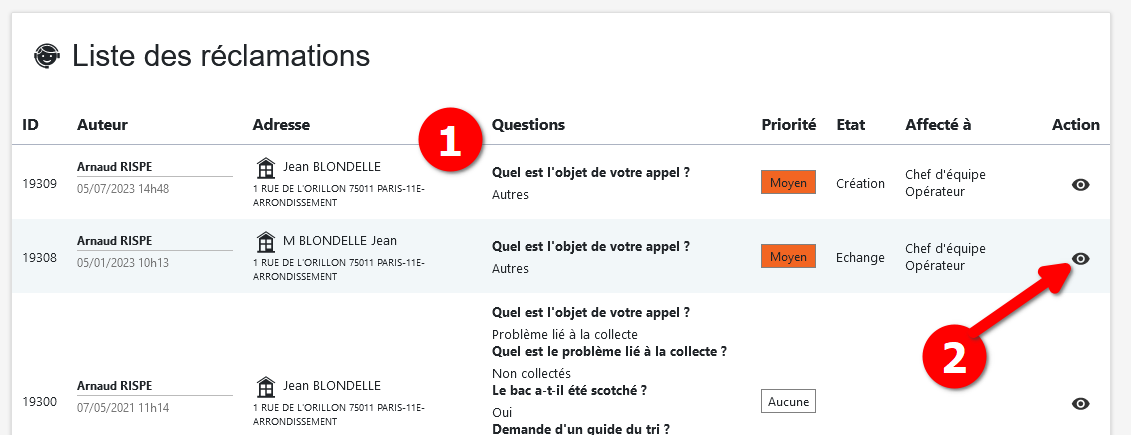Click the Liste des réclamations title

[221, 56]
